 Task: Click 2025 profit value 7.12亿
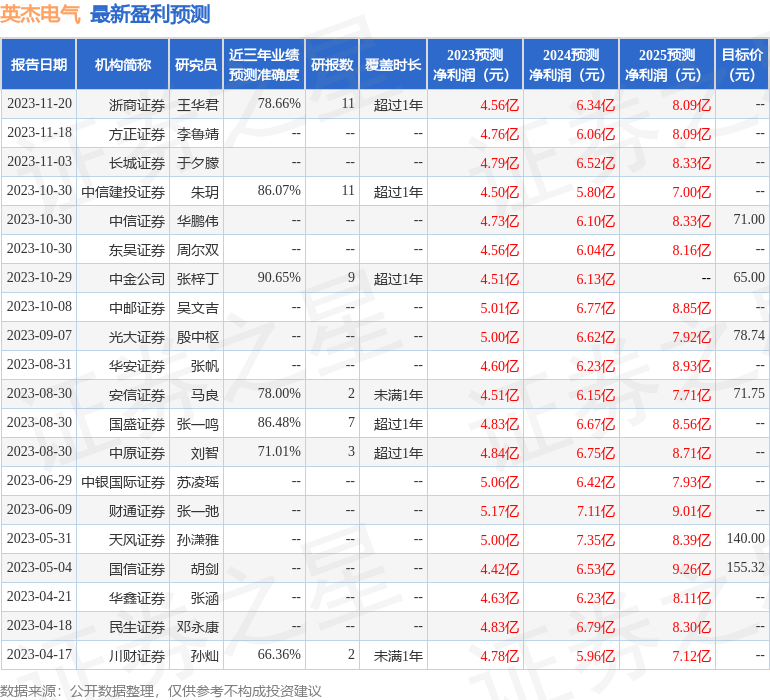[691, 656]
